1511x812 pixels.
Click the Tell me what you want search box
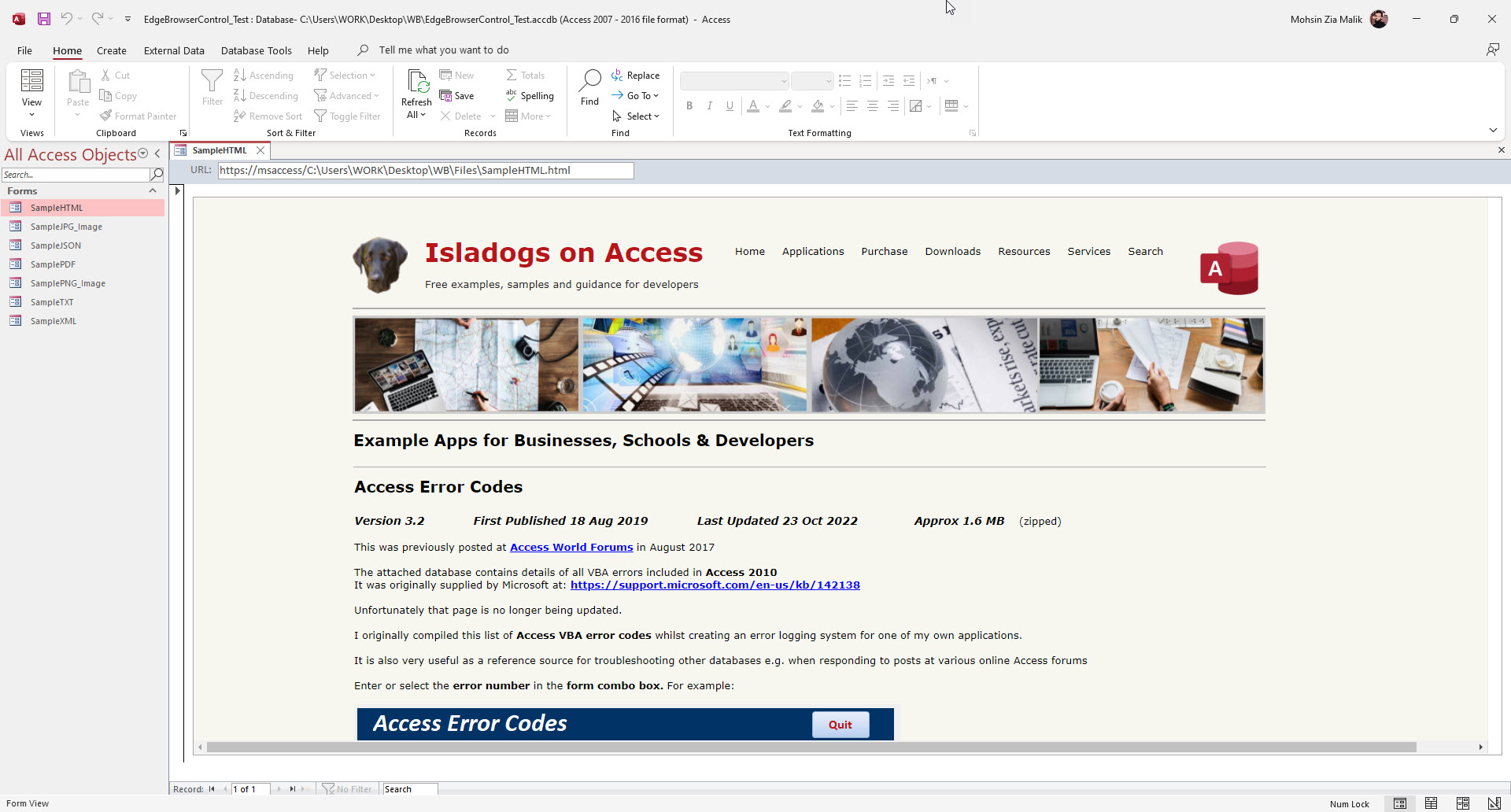tap(443, 50)
